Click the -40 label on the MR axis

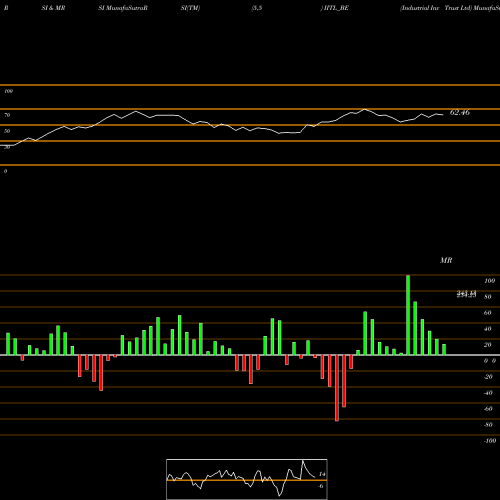(488, 393)
